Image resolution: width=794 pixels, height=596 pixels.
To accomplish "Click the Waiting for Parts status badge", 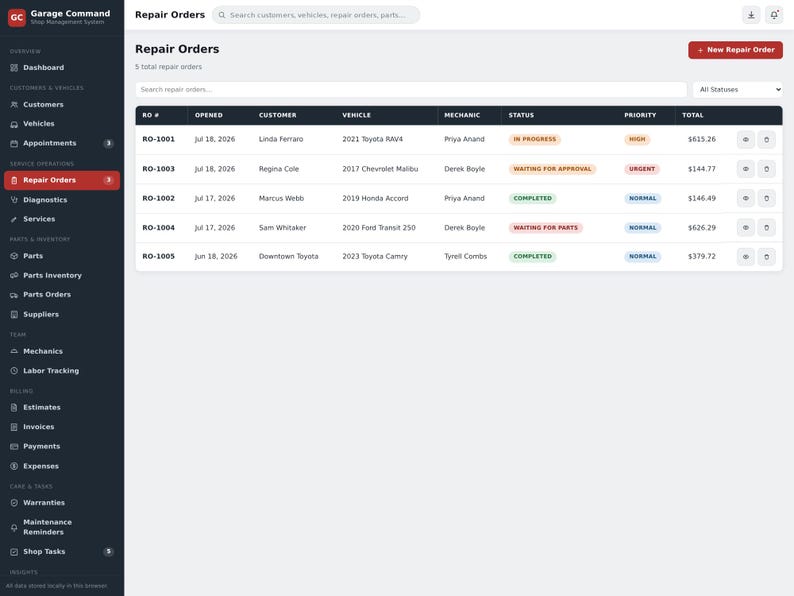I will tap(545, 228).
